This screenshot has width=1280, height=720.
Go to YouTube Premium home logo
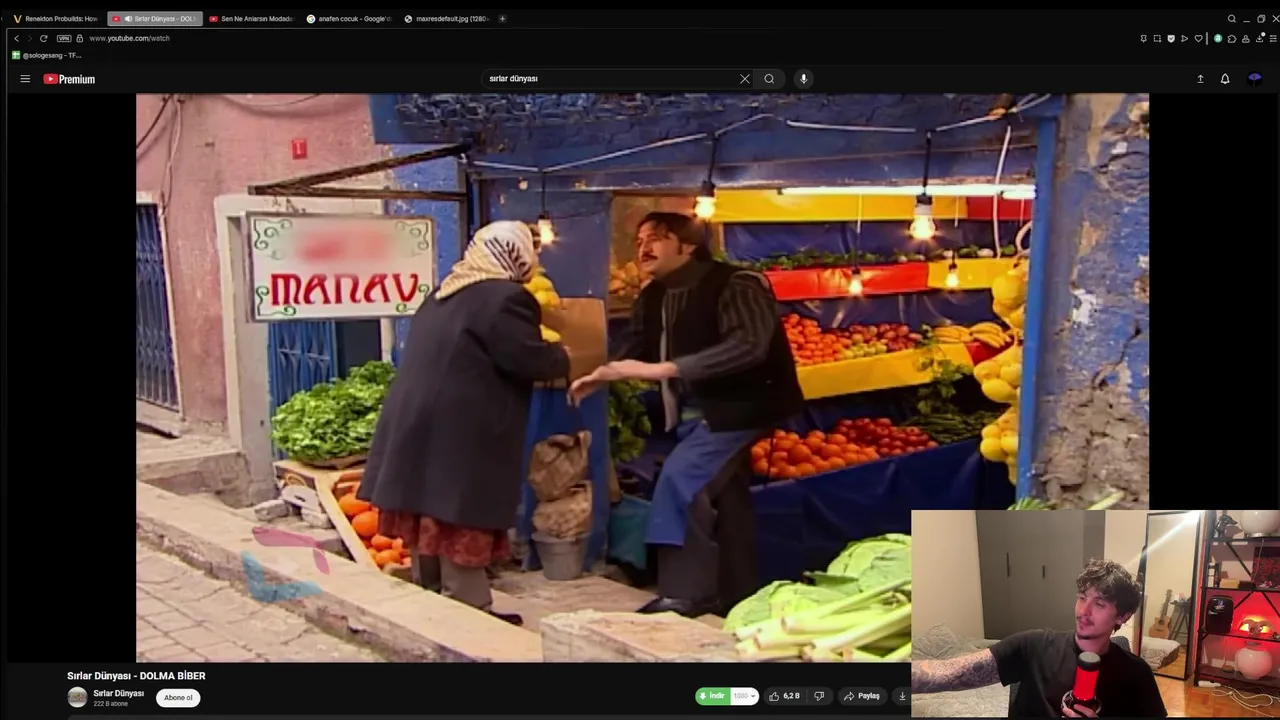click(69, 79)
